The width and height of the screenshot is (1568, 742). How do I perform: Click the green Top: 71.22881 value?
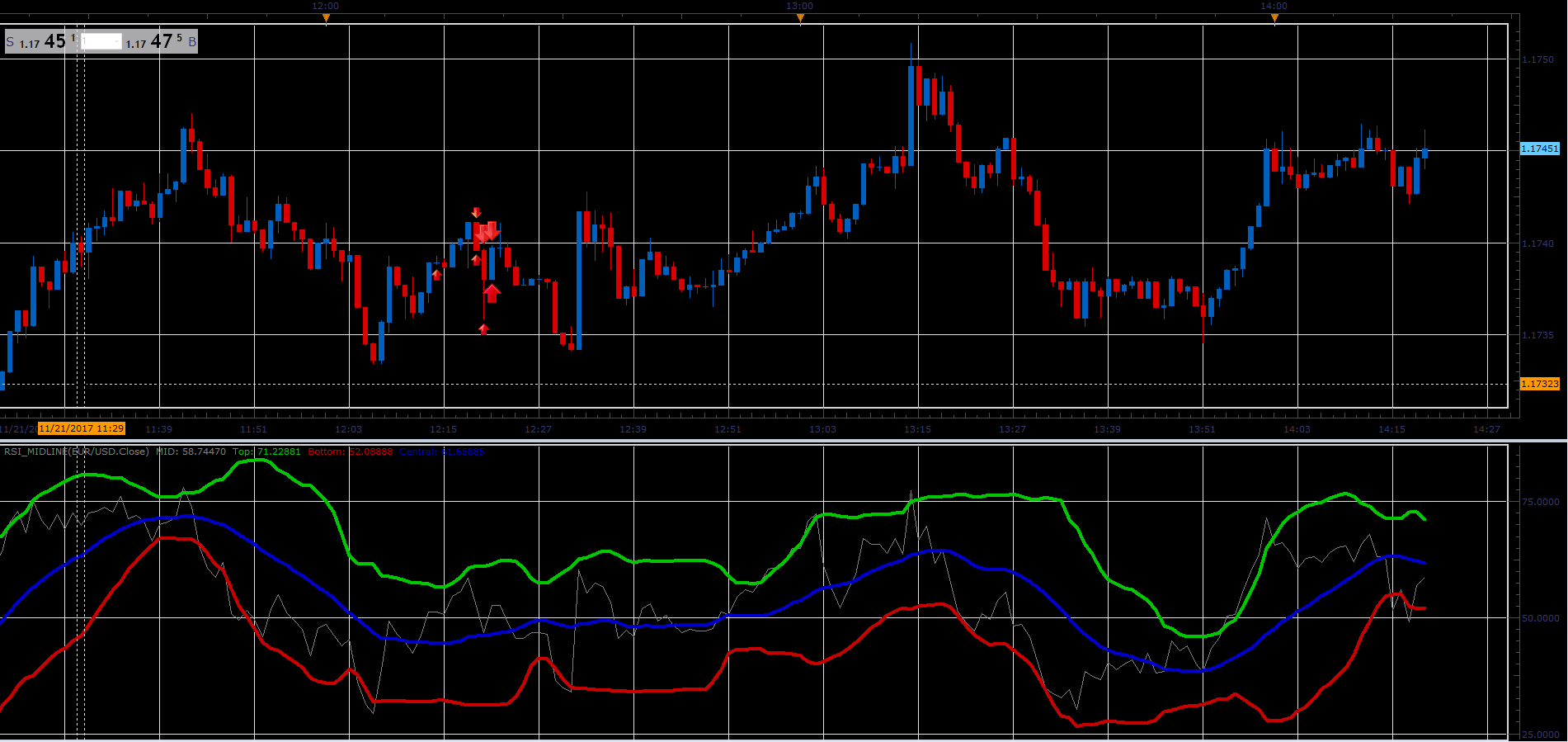point(266,451)
